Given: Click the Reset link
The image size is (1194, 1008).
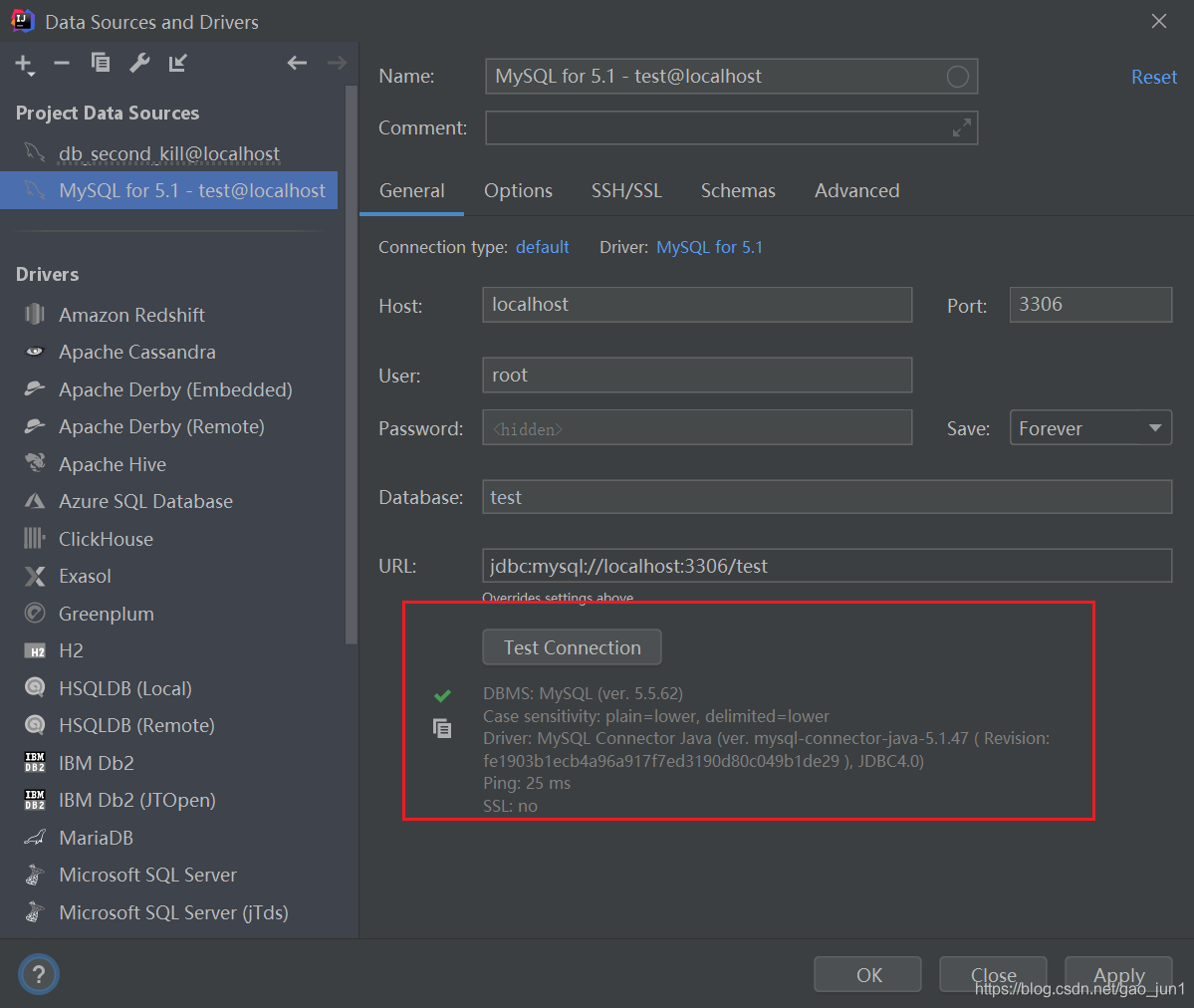Looking at the screenshot, I should tap(1153, 77).
